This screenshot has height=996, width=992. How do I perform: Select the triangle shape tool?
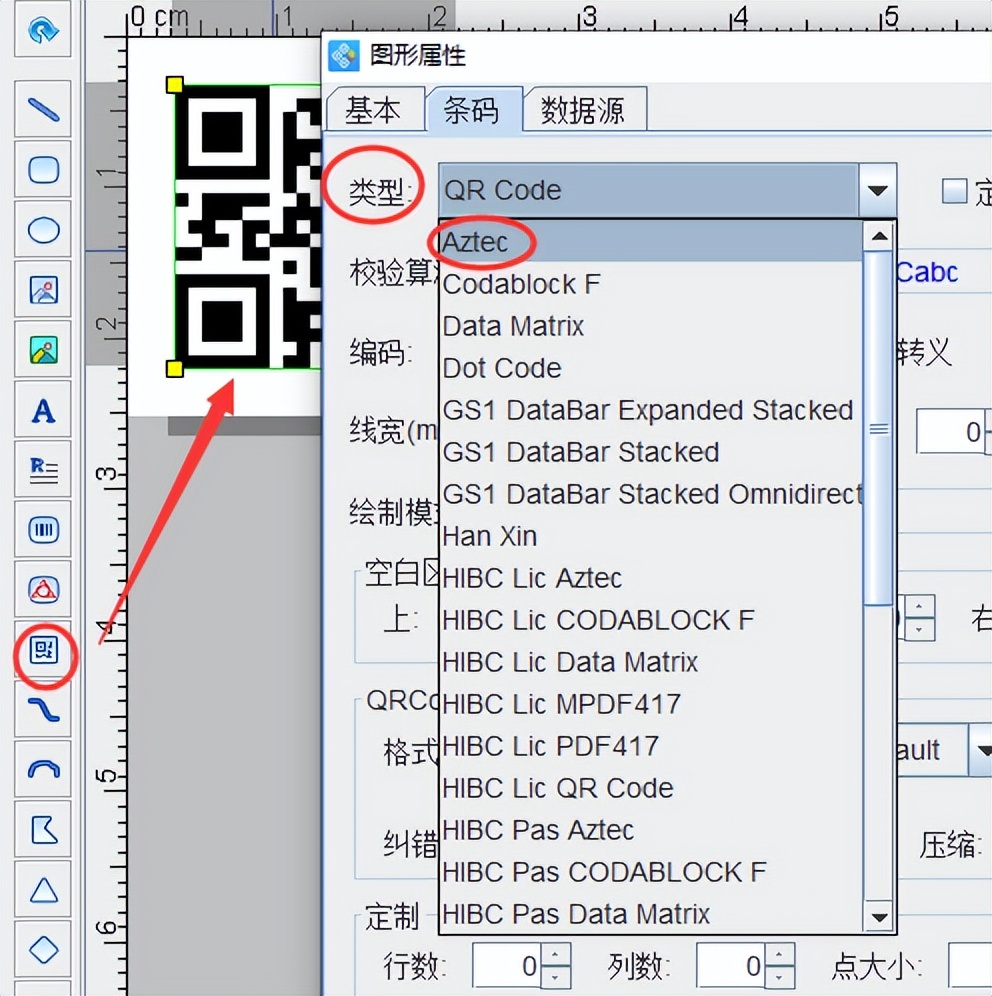[x=43, y=890]
